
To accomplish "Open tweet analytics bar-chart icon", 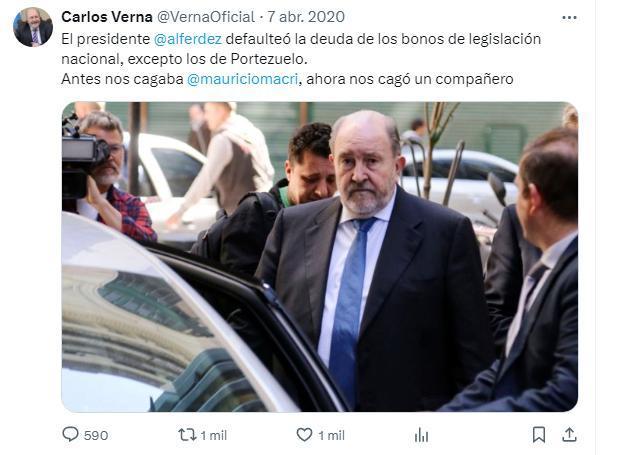I will point(421,435).
